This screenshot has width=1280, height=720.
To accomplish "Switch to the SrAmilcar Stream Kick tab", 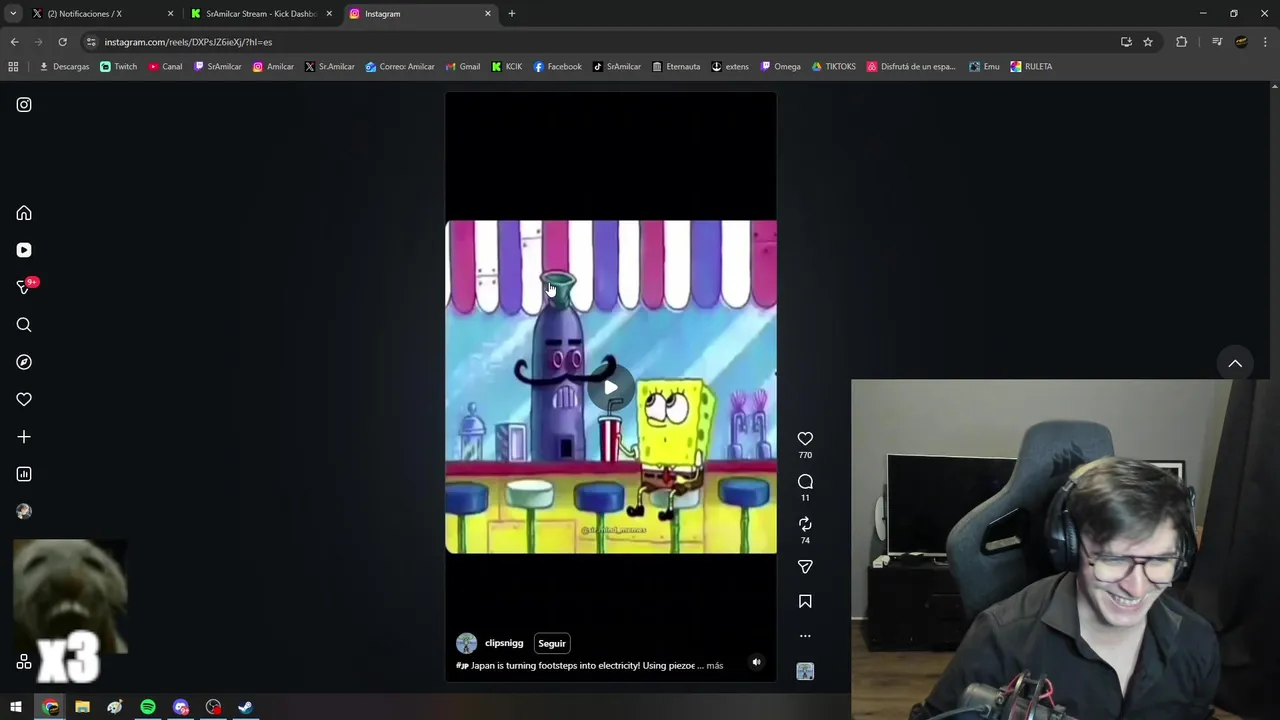I will (x=260, y=14).
